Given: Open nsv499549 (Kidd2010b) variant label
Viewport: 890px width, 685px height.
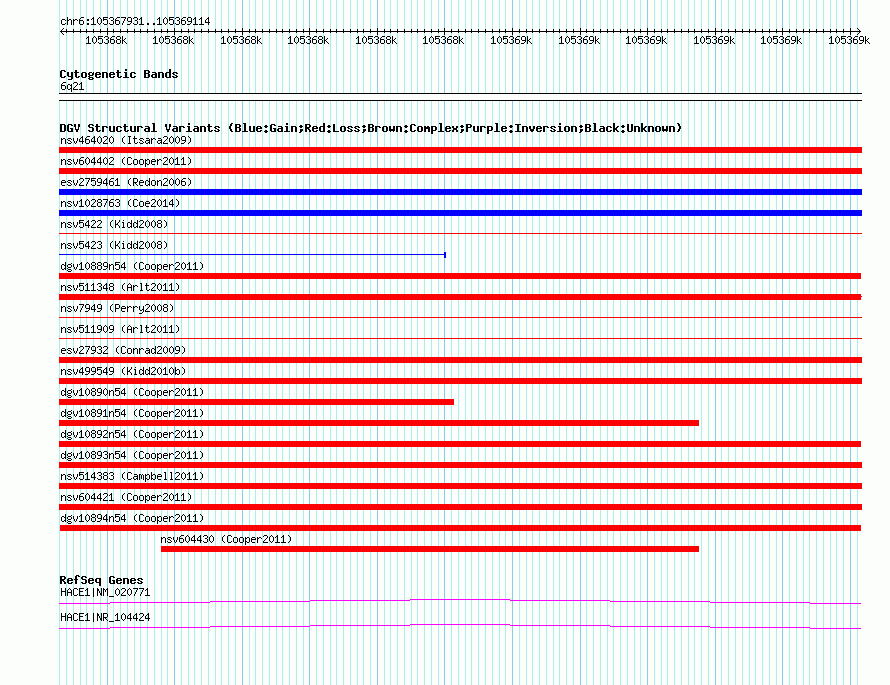Looking at the screenshot, I should (123, 371).
